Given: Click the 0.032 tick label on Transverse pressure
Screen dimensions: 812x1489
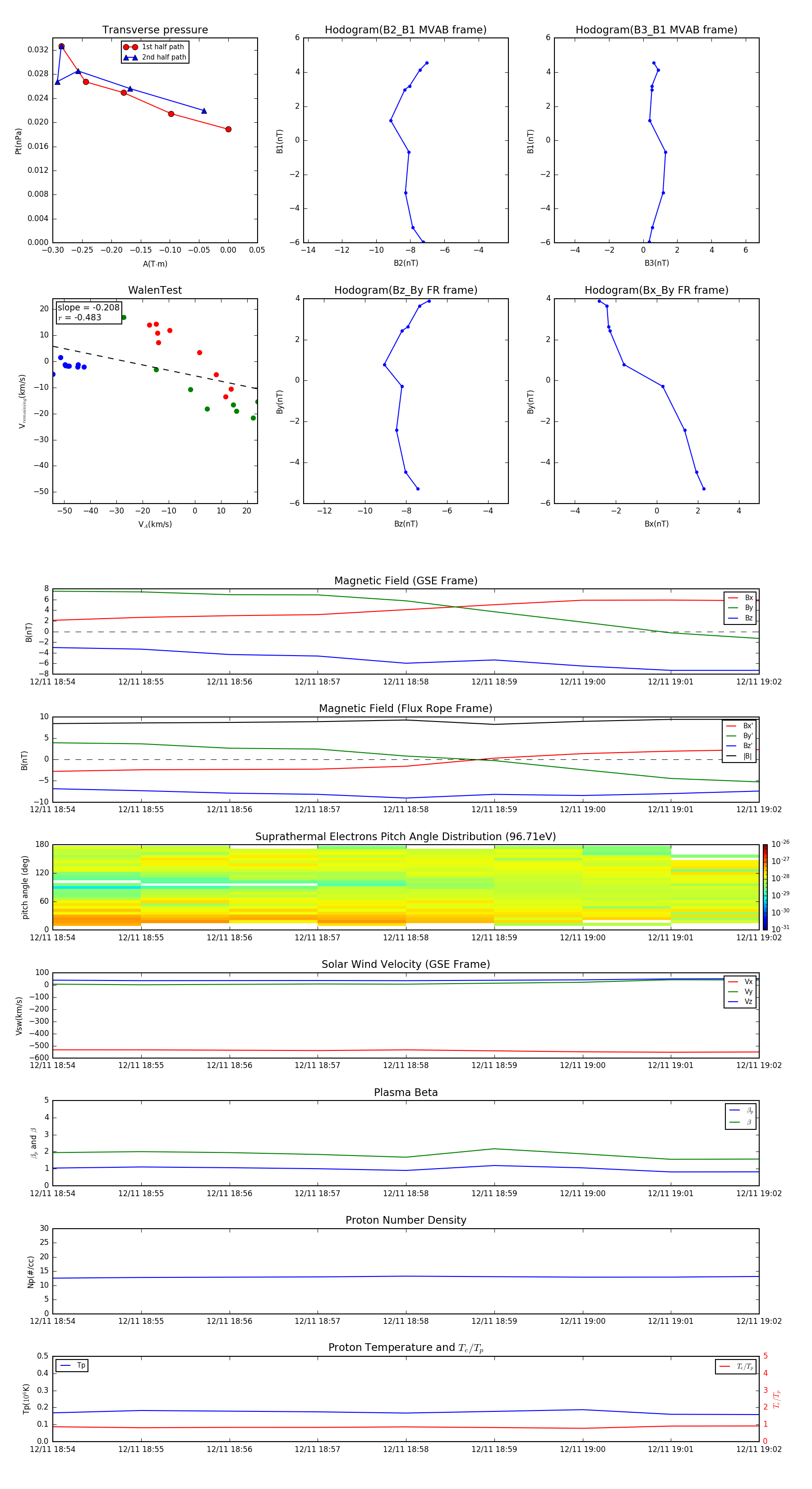Looking at the screenshot, I should pos(38,50).
